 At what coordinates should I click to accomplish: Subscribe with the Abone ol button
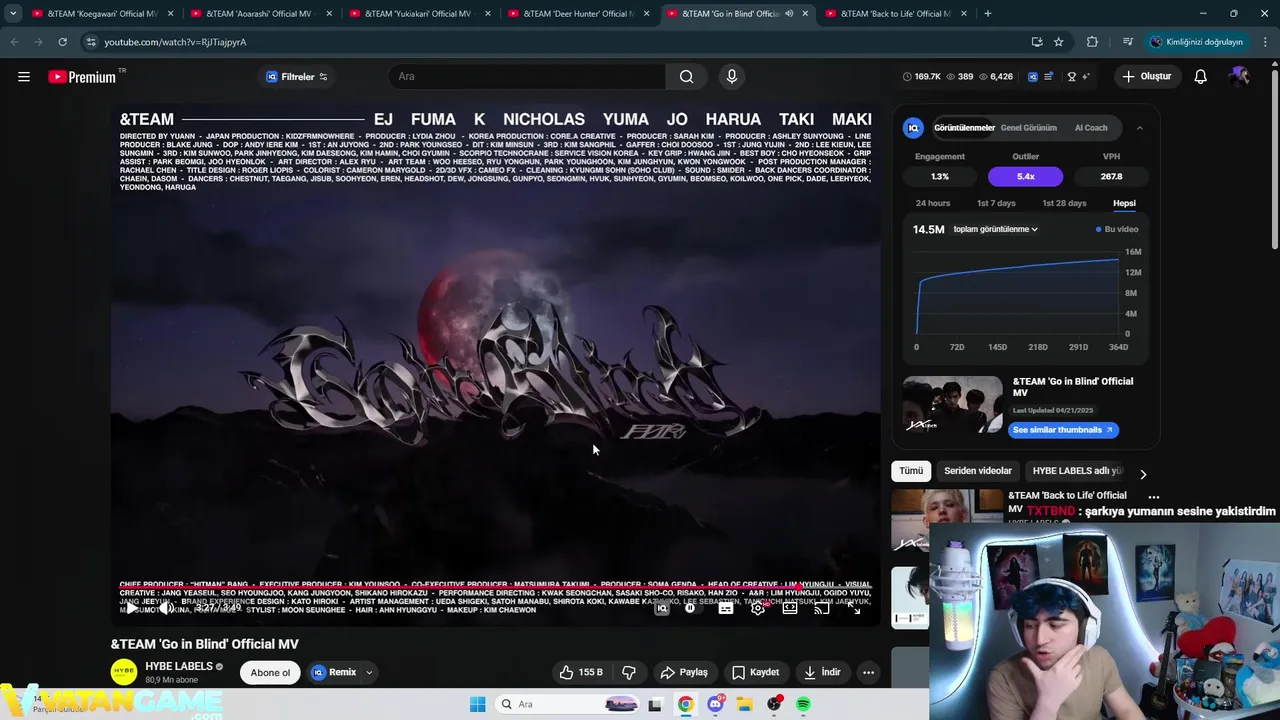[270, 672]
